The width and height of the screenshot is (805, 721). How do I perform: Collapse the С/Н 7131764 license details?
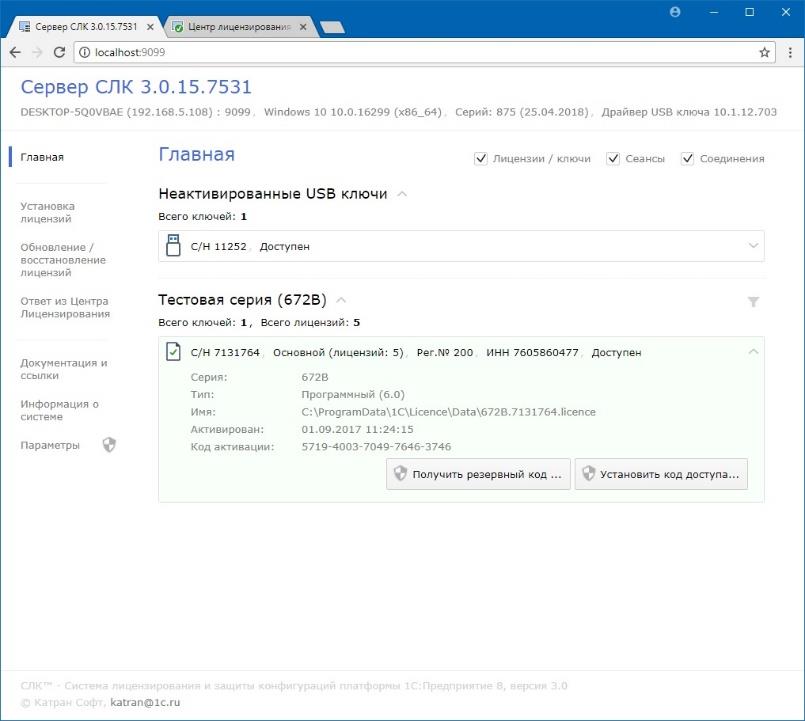(753, 352)
